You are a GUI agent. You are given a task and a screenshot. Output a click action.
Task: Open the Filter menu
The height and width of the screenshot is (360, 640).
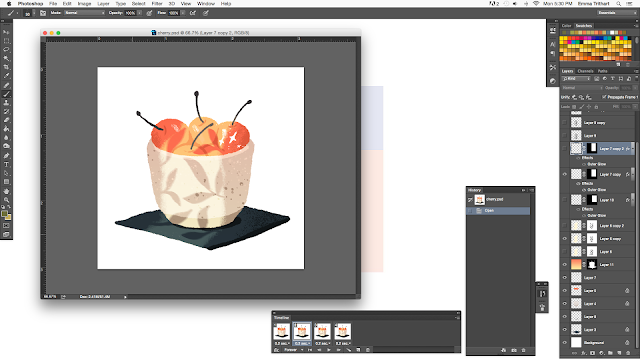tap(157, 4)
